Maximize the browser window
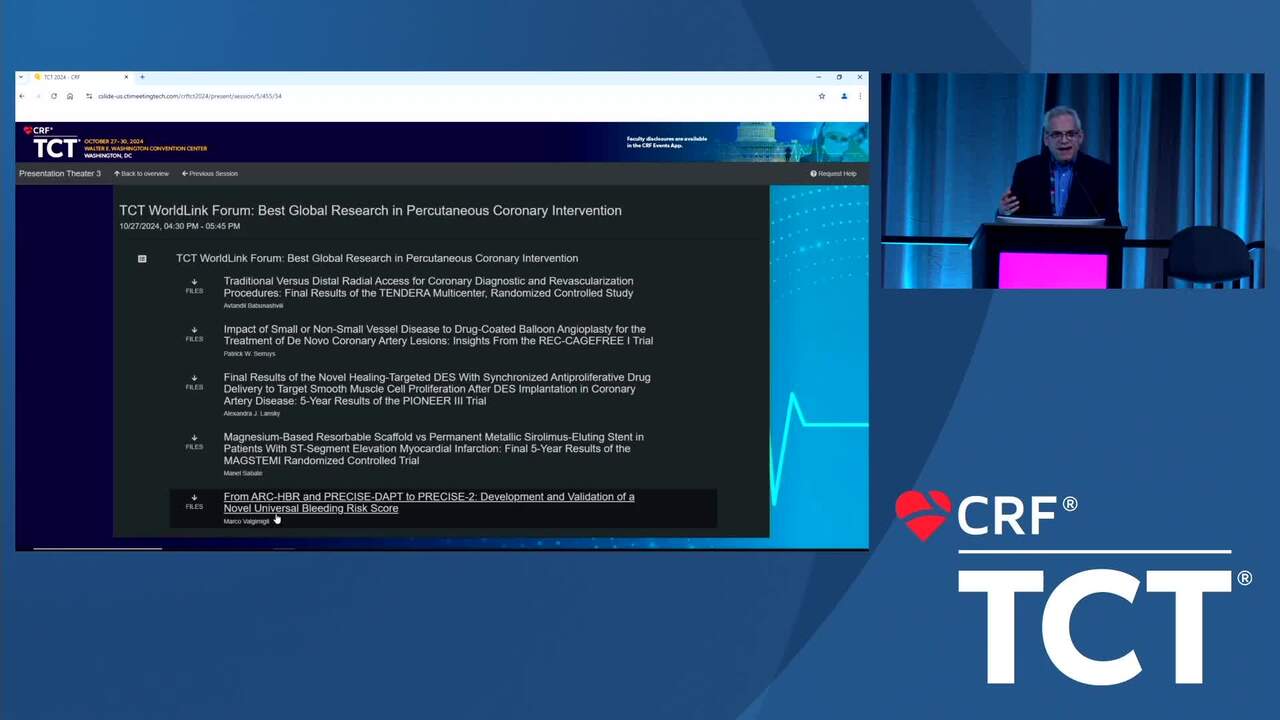Screen dimensions: 1280x720 point(839,77)
